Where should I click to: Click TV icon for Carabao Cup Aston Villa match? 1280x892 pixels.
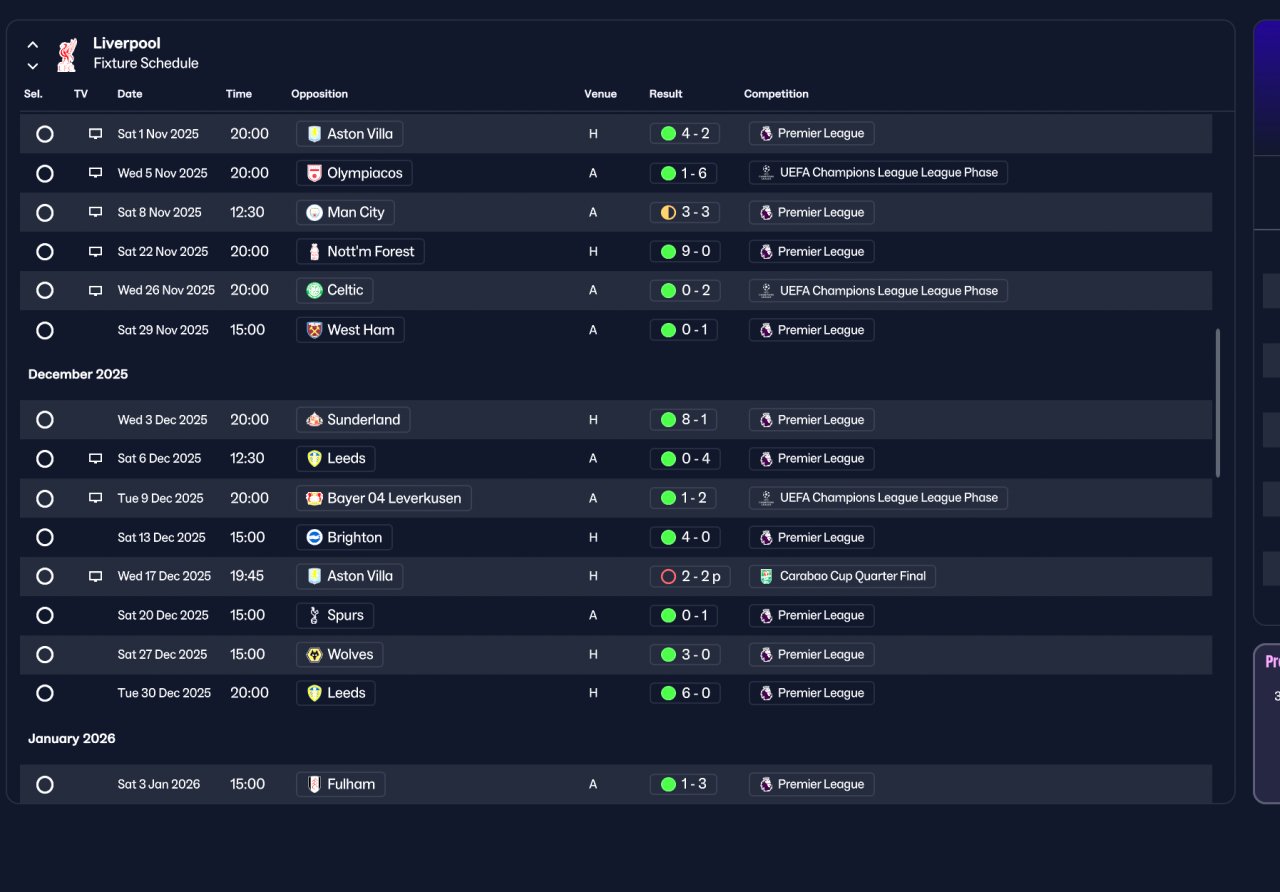coord(96,576)
